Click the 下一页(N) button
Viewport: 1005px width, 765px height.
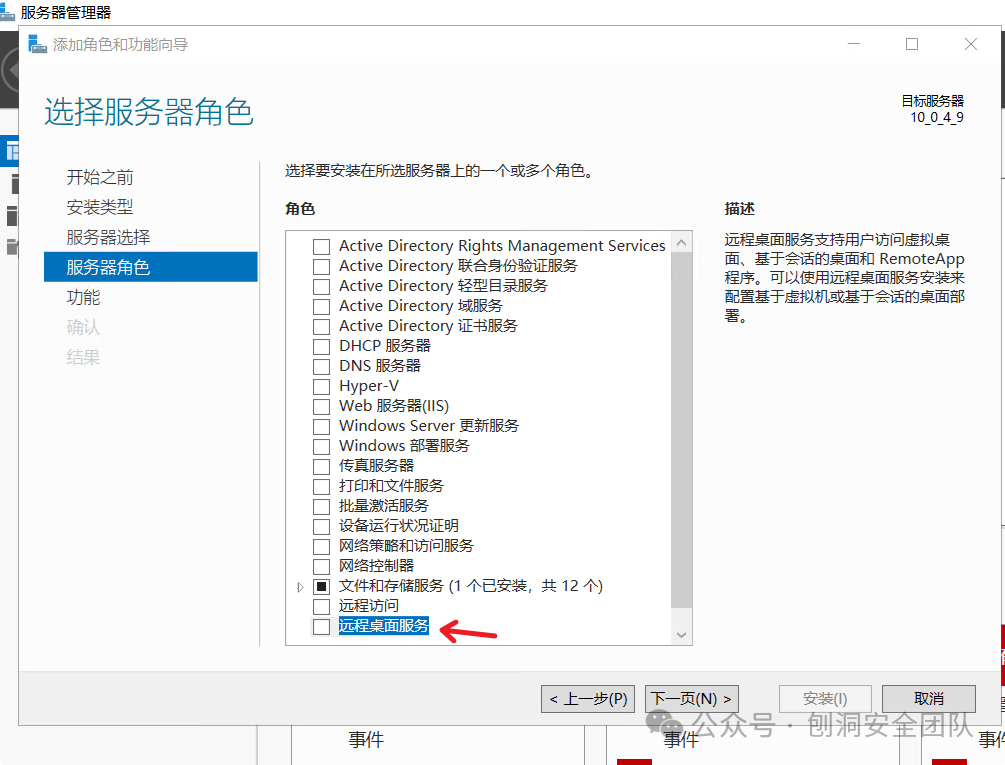coord(692,698)
